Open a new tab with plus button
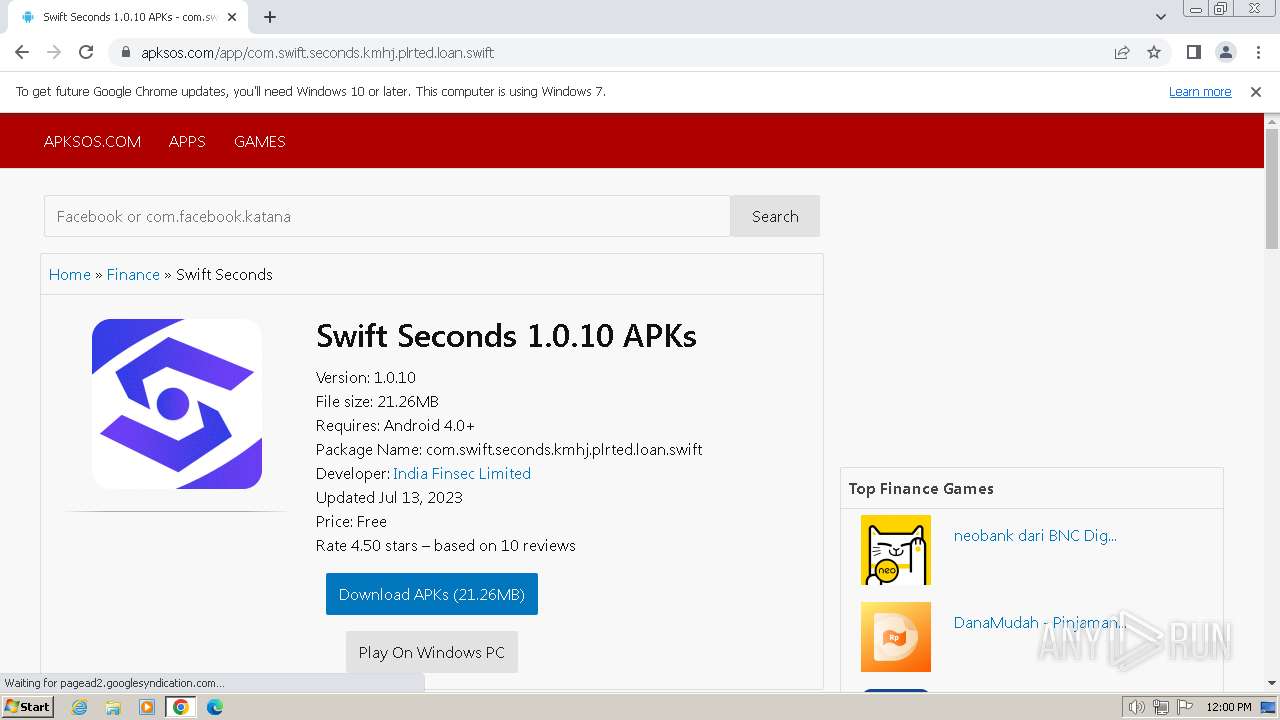 [x=270, y=17]
